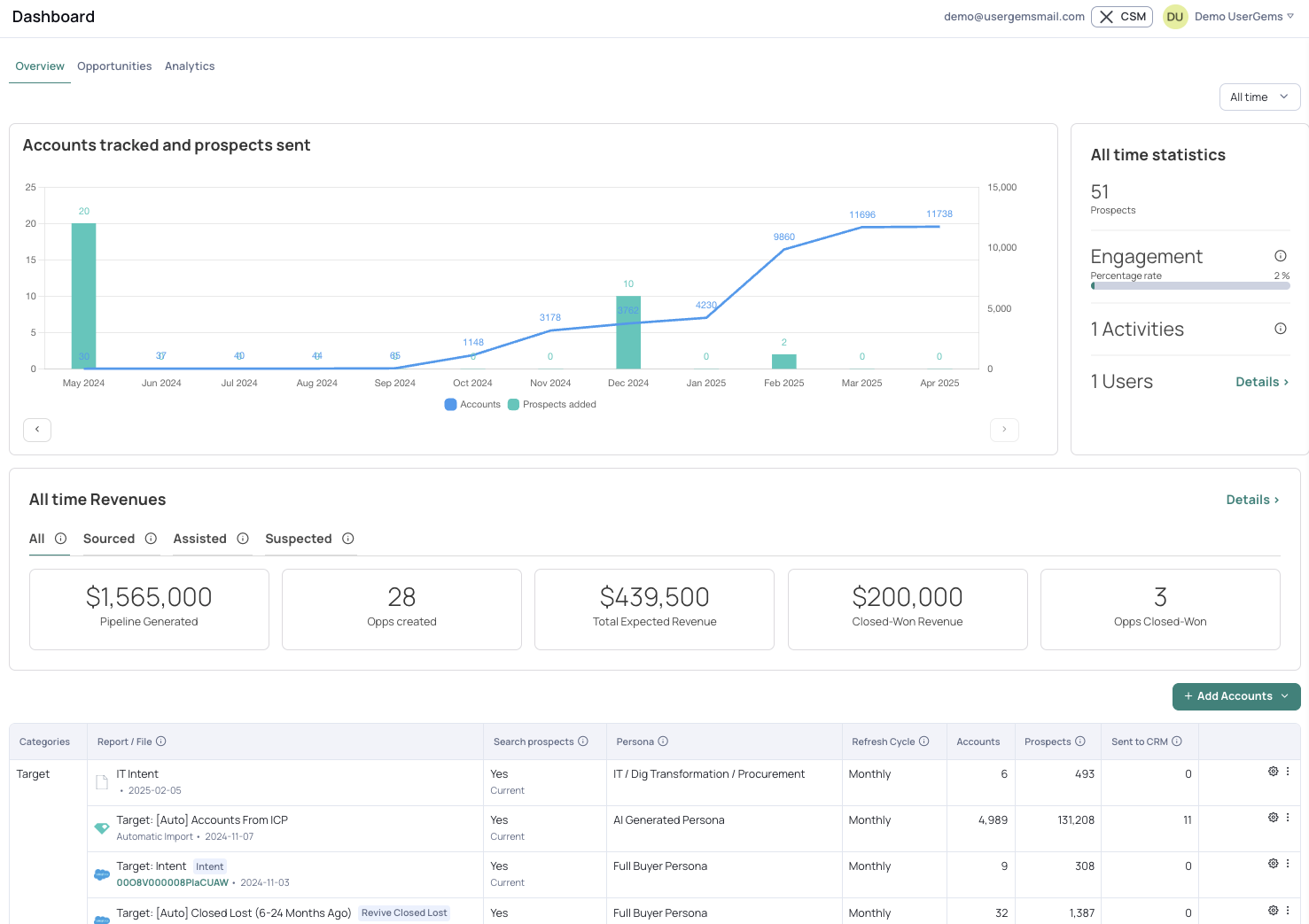Image resolution: width=1309 pixels, height=924 pixels.
Task: Click the Intent tag on Target: Intent row
Action: coord(210,866)
